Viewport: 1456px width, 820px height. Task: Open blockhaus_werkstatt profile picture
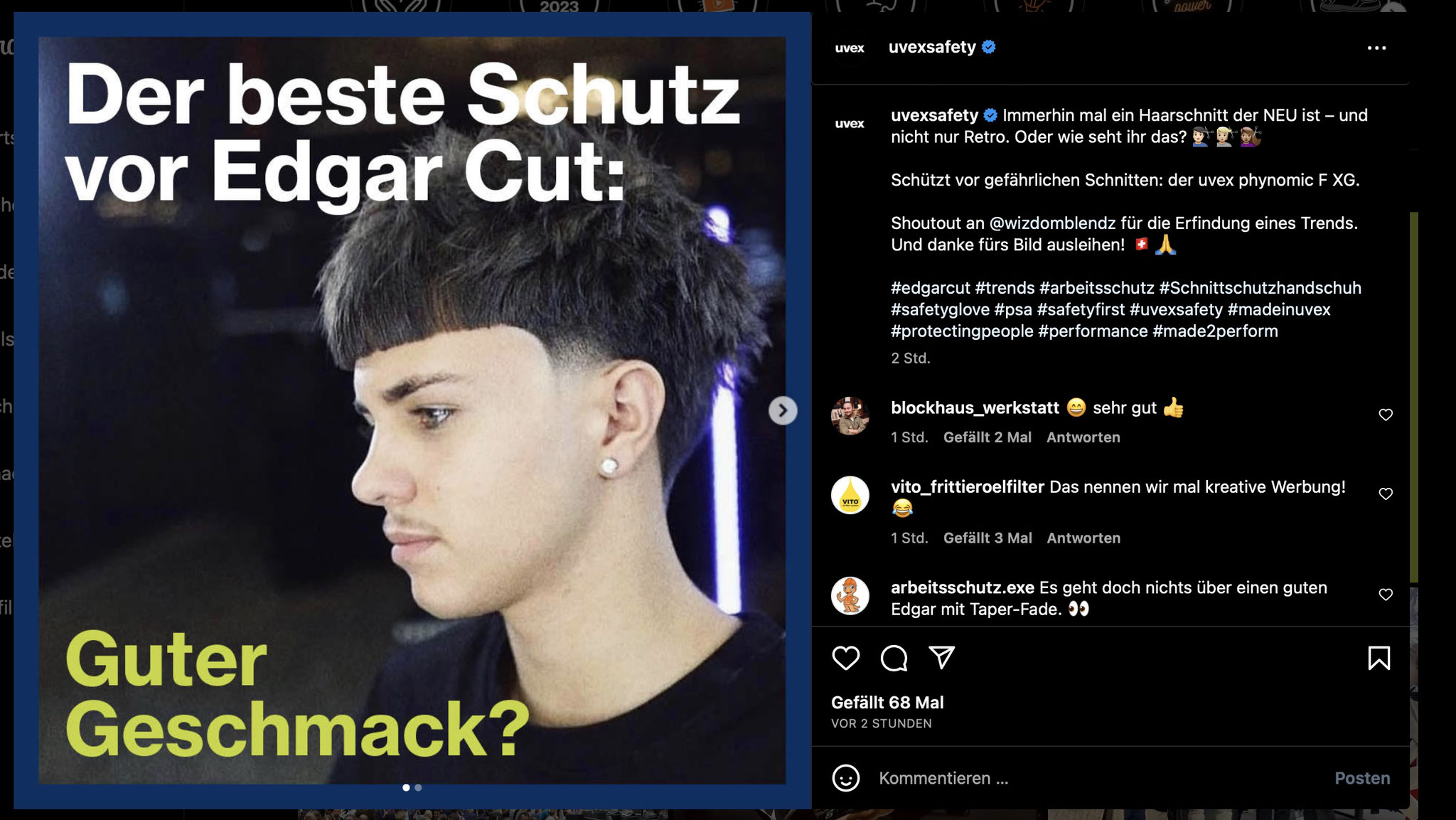click(x=850, y=416)
